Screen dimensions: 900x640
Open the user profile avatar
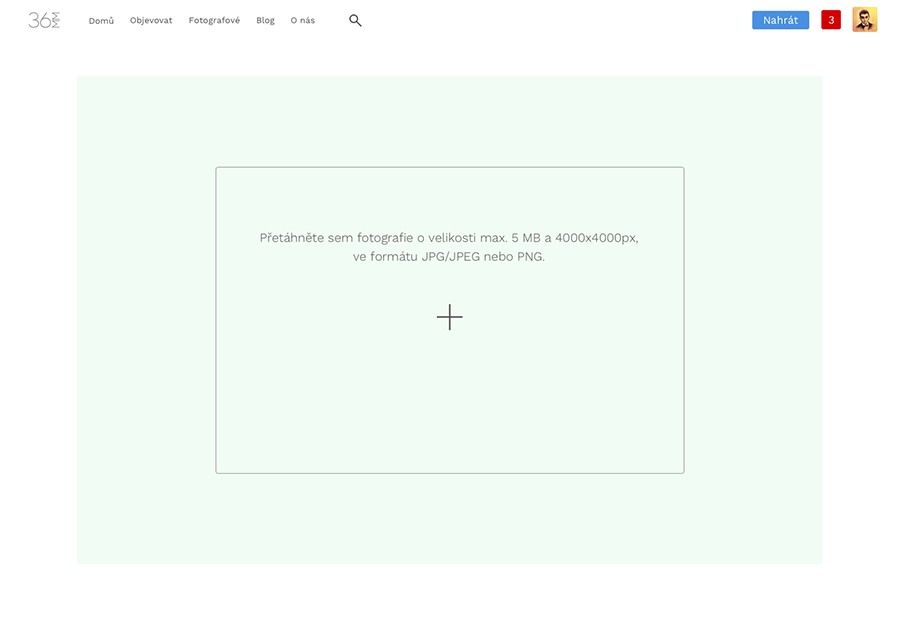point(864,20)
